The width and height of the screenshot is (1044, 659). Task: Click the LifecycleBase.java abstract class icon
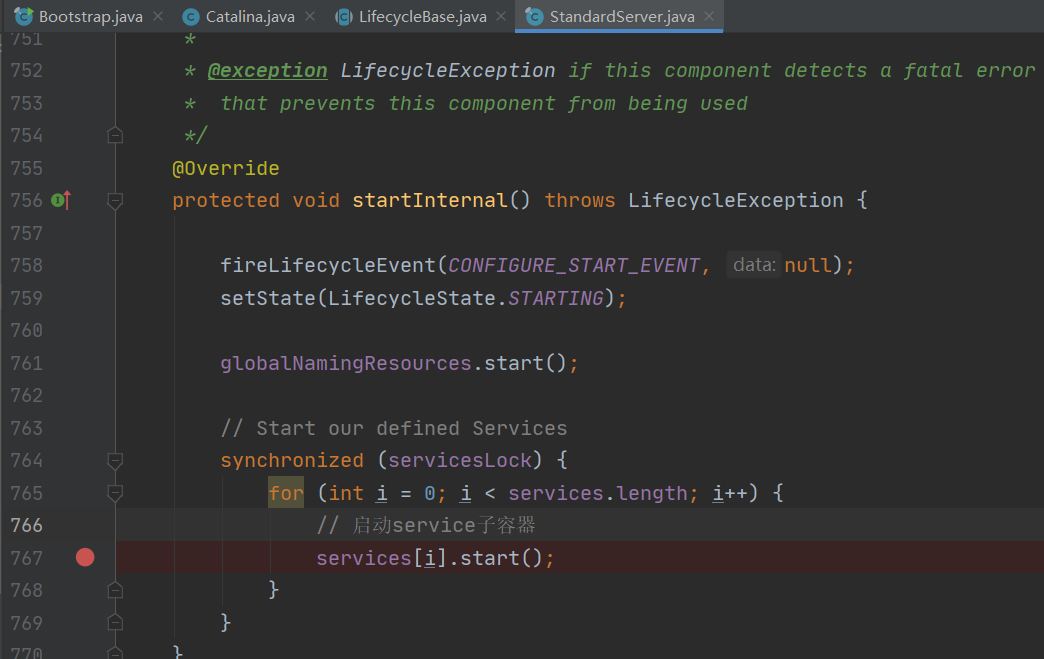point(344,17)
